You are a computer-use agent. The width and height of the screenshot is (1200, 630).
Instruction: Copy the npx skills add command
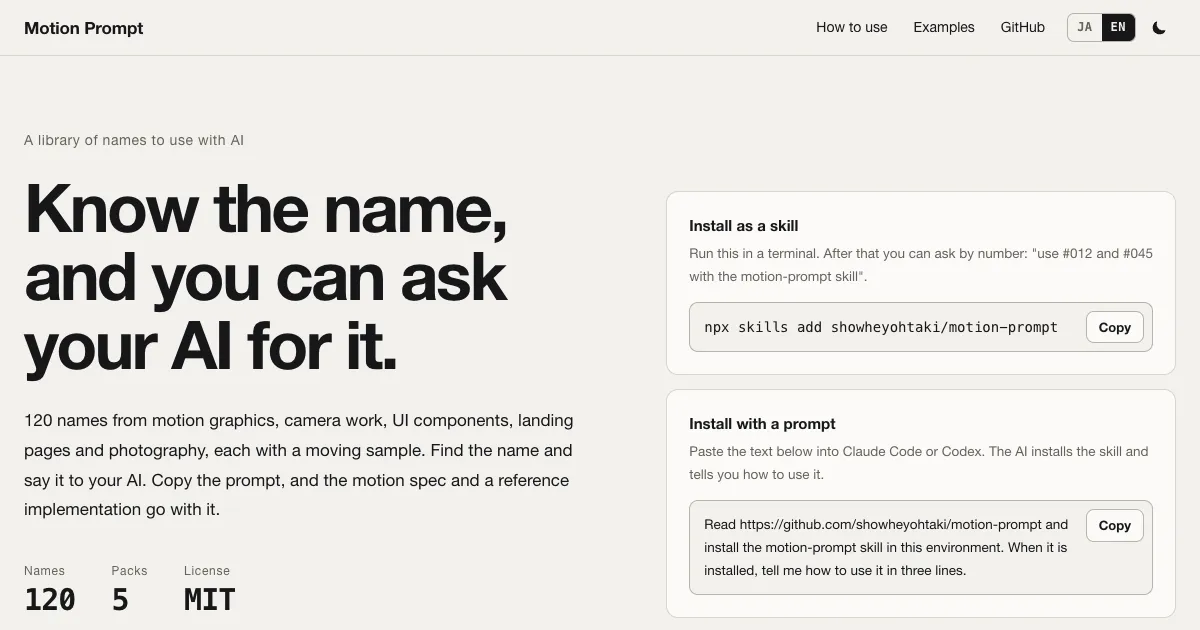pyautogui.click(x=1115, y=327)
